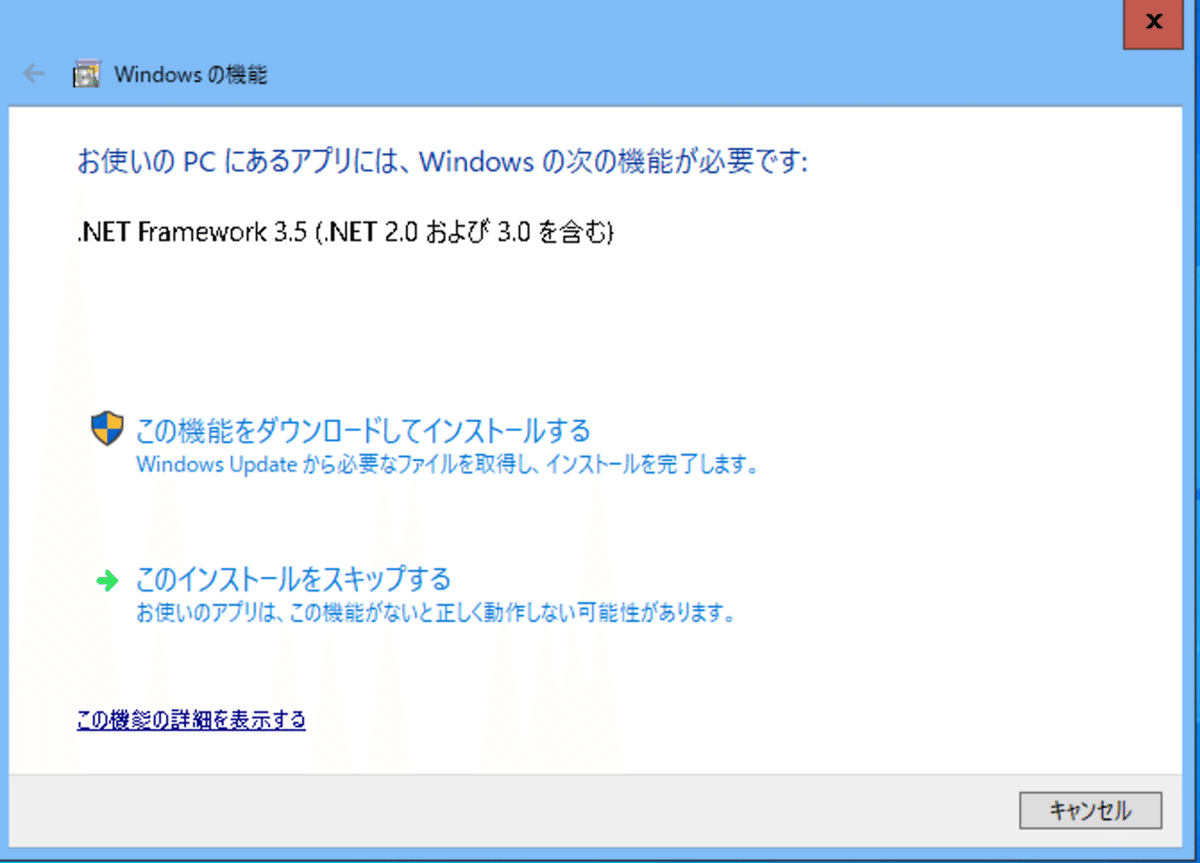Click the feature details hyperlink at bottom left

(190, 719)
